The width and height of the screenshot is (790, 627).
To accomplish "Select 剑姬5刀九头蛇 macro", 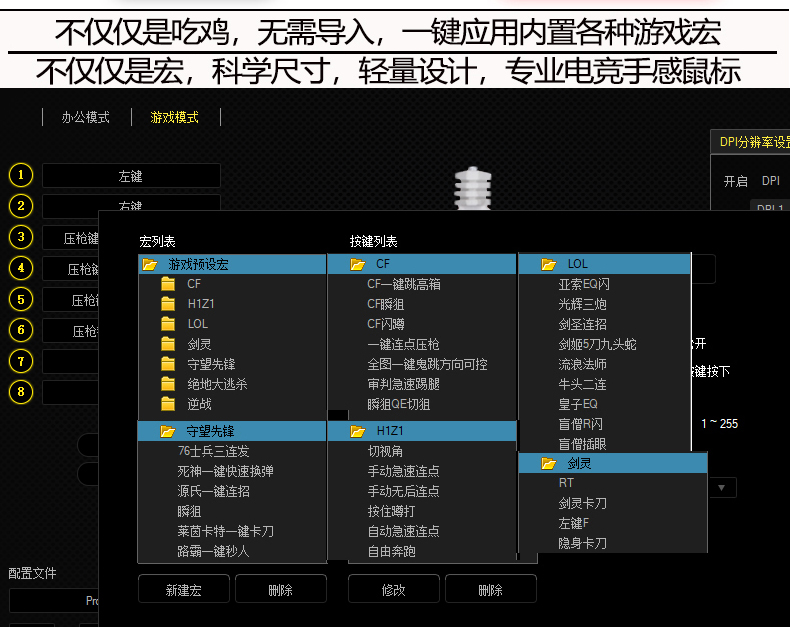I will pos(598,344).
